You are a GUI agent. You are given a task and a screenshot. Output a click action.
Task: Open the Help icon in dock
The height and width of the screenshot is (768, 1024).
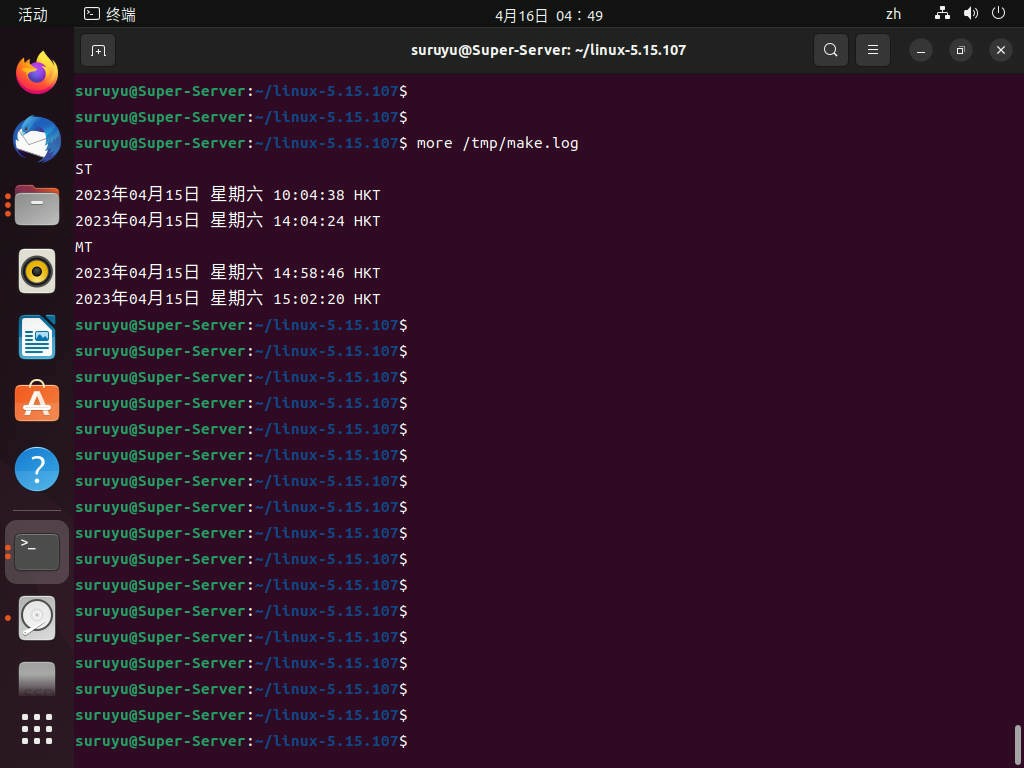point(37,469)
